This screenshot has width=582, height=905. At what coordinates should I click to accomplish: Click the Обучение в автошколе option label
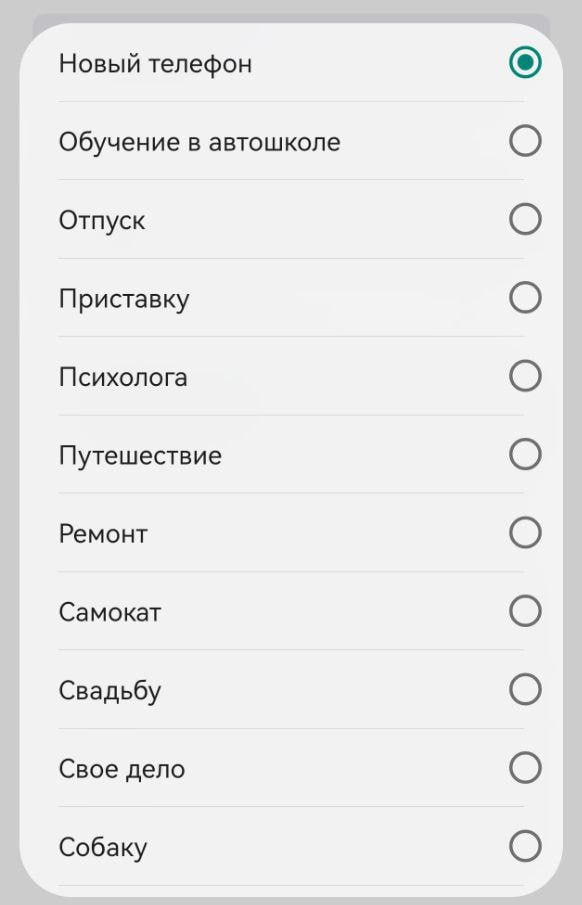[201, 141]
